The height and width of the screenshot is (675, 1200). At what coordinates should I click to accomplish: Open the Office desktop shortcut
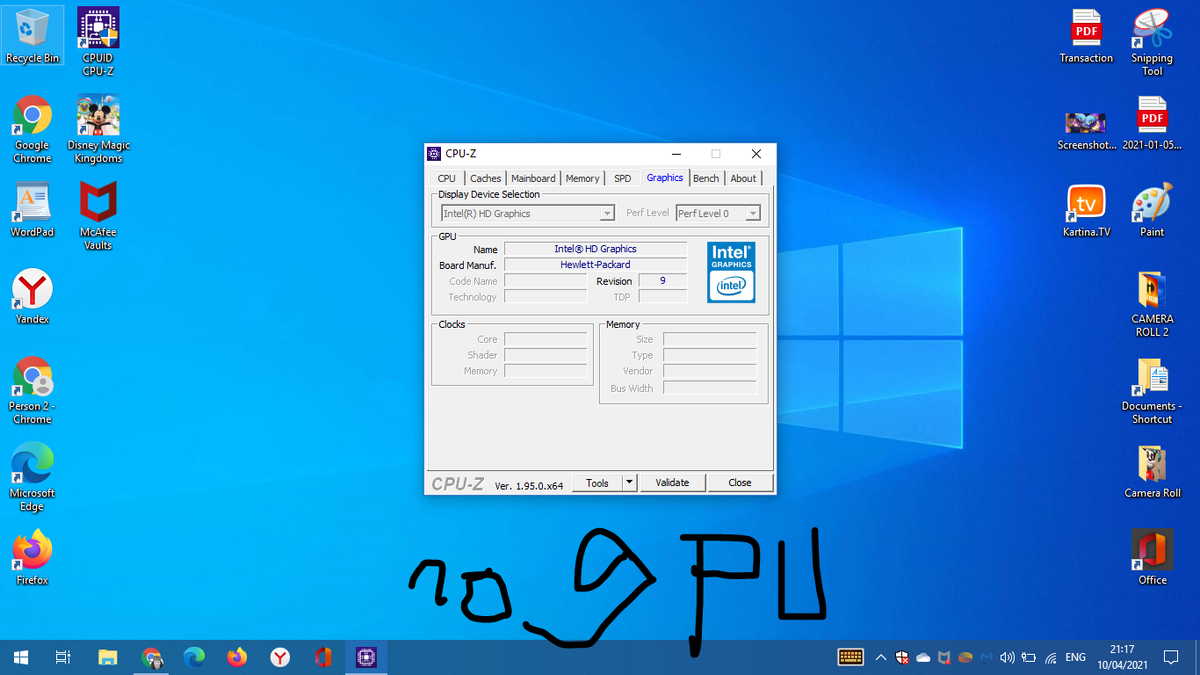(1152, 558)
